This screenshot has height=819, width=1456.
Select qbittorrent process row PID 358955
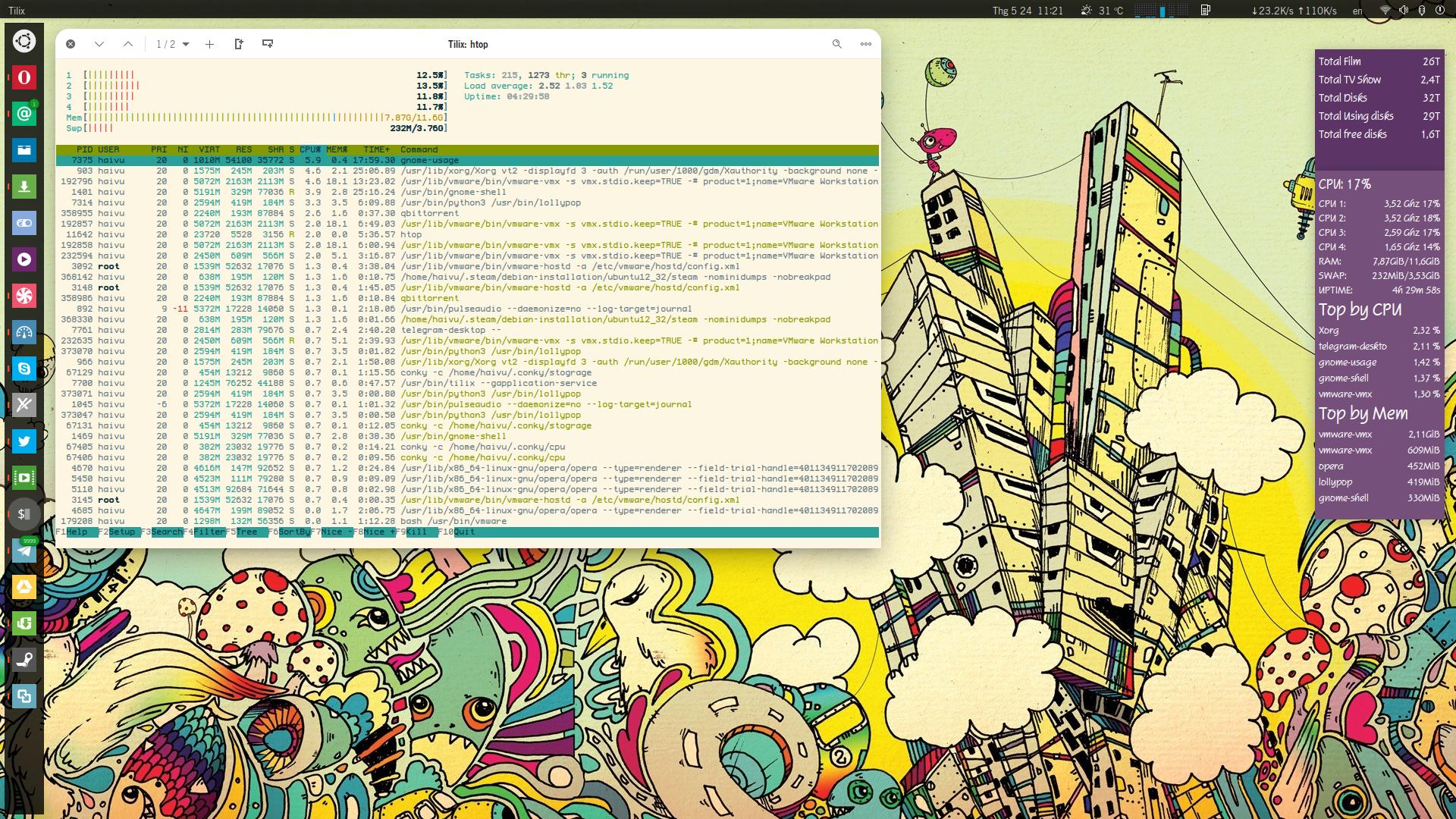[467, 214]
